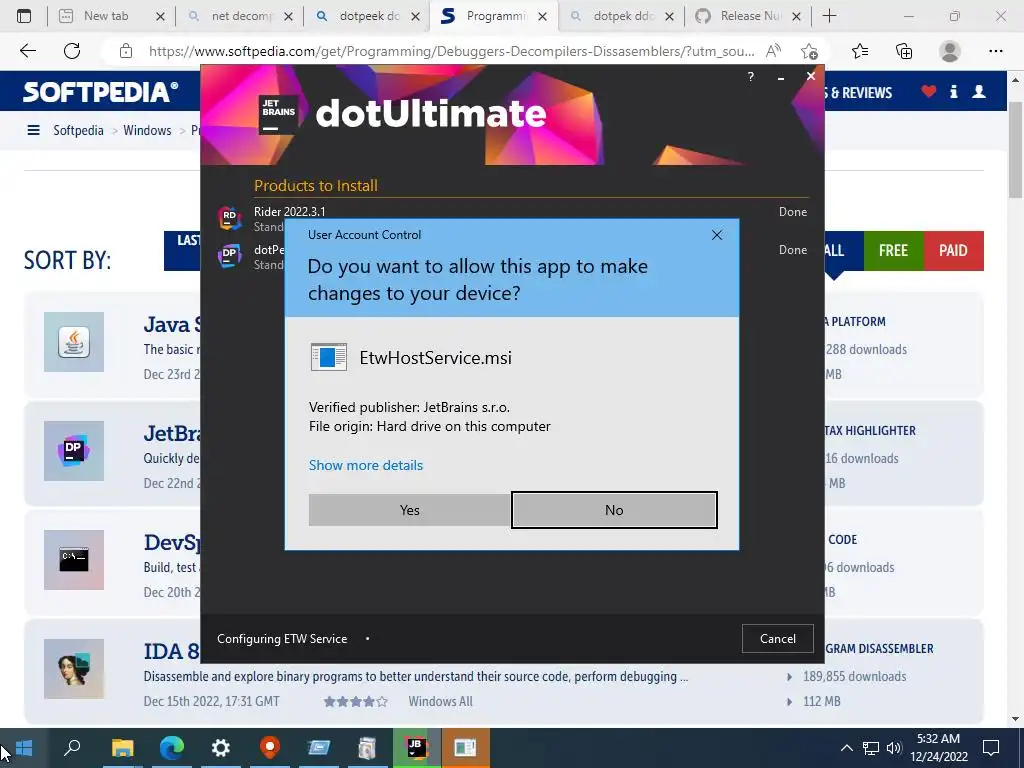Open notification center icon
Image resolution: width=1024 pixels, height=768 pixels.
[x=991, y=748]
